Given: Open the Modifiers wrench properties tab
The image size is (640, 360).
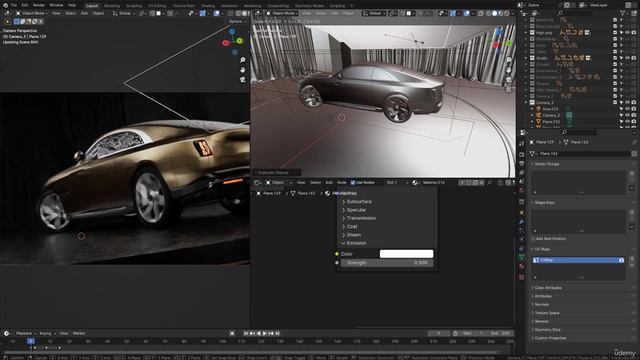Looking at the screenshot, I should click(522, 222).
